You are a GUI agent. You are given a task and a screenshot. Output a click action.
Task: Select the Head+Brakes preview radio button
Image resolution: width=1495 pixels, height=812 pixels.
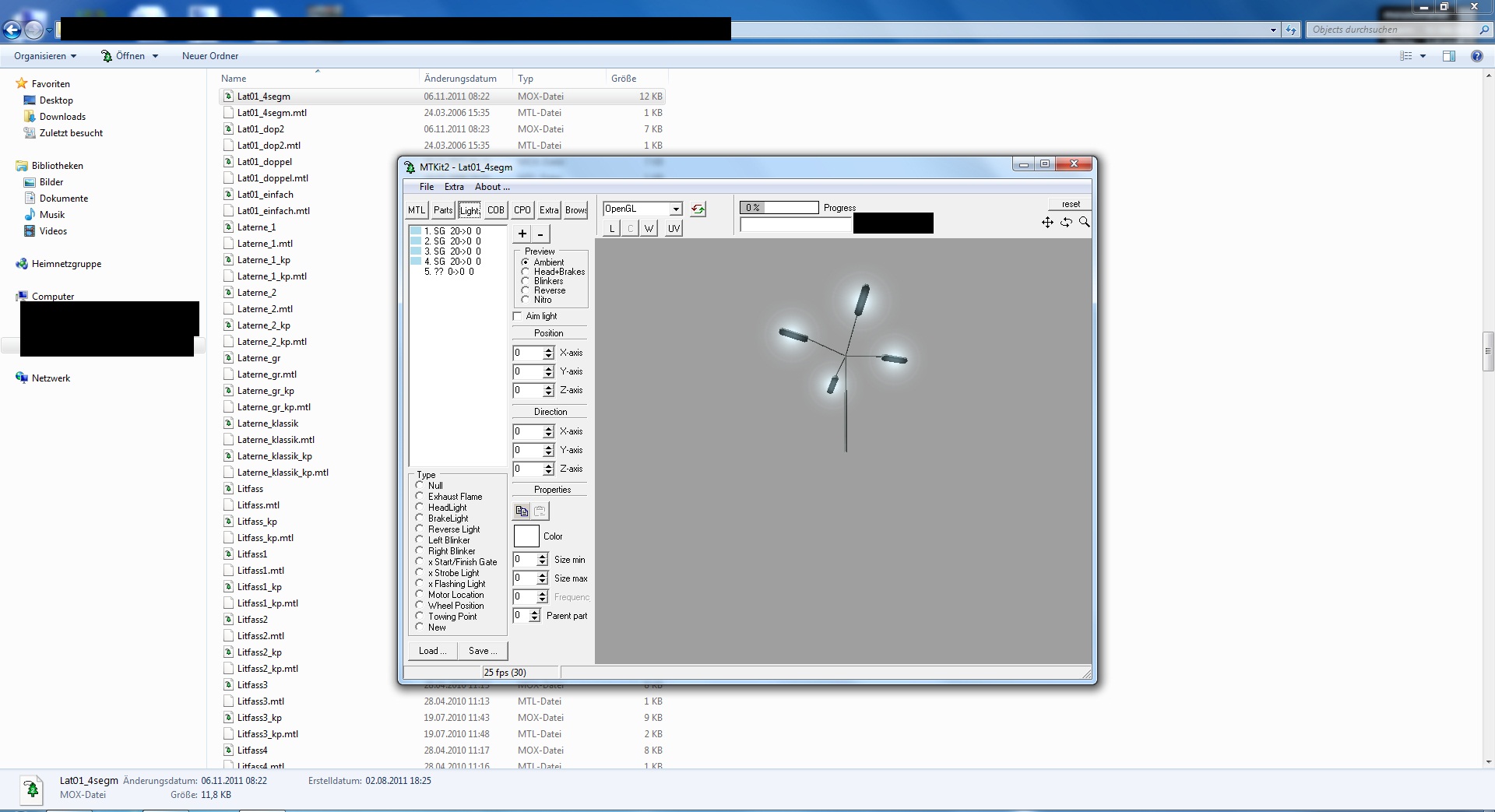[x=526, y=272]
